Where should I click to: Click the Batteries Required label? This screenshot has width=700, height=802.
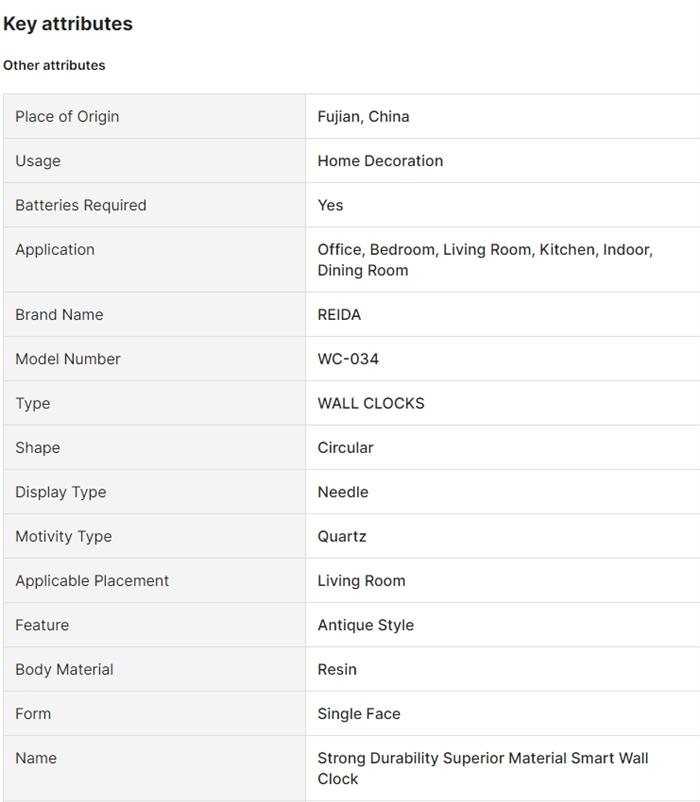tap(81, 205)
